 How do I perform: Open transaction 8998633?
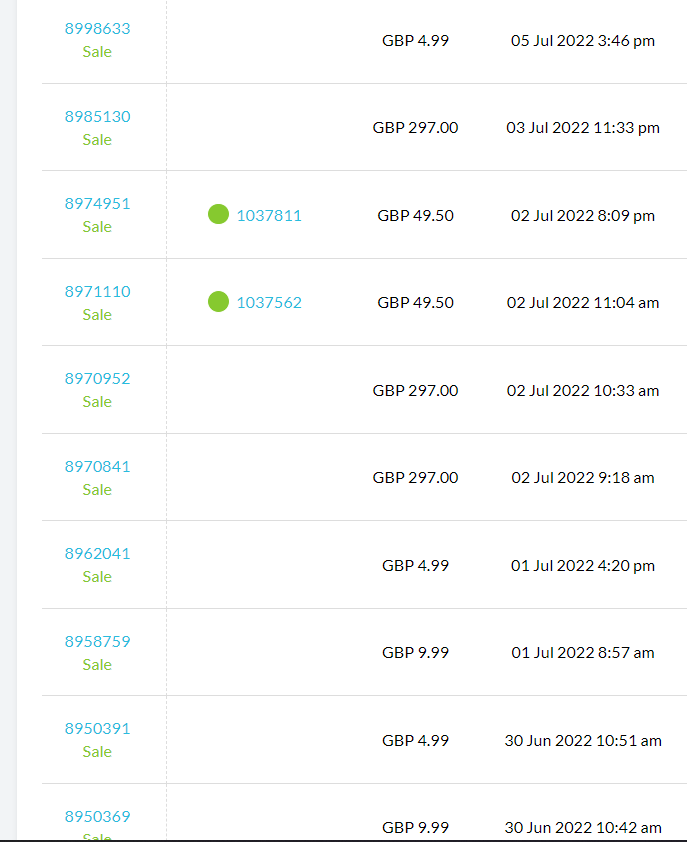pyautogui.click(x=97, y=29)
